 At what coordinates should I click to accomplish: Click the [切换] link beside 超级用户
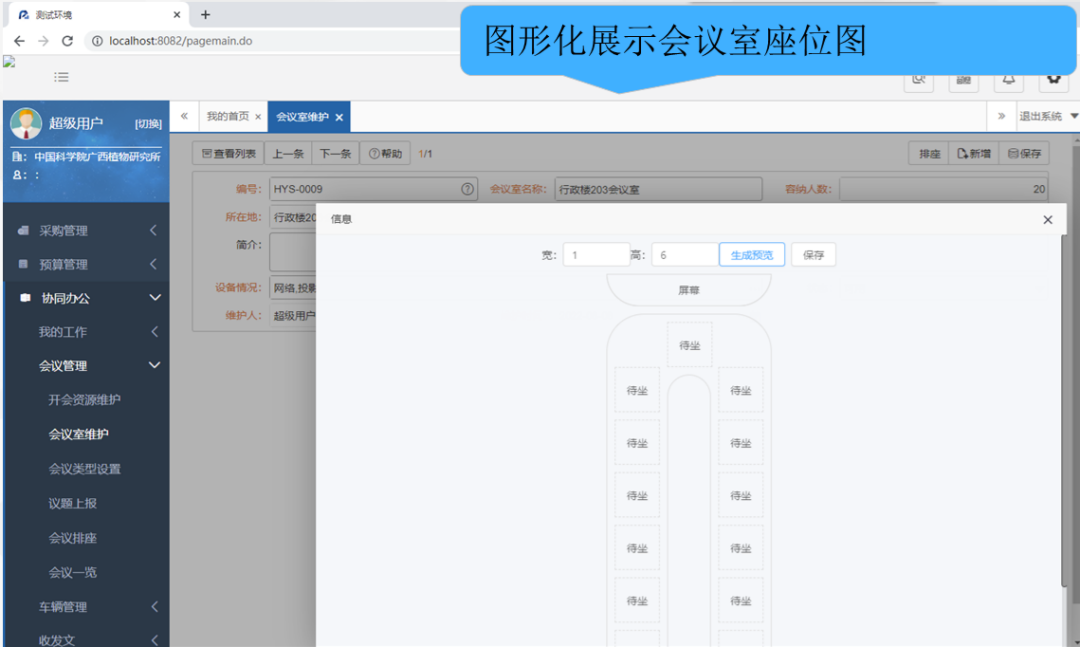(x=148, y=124)
